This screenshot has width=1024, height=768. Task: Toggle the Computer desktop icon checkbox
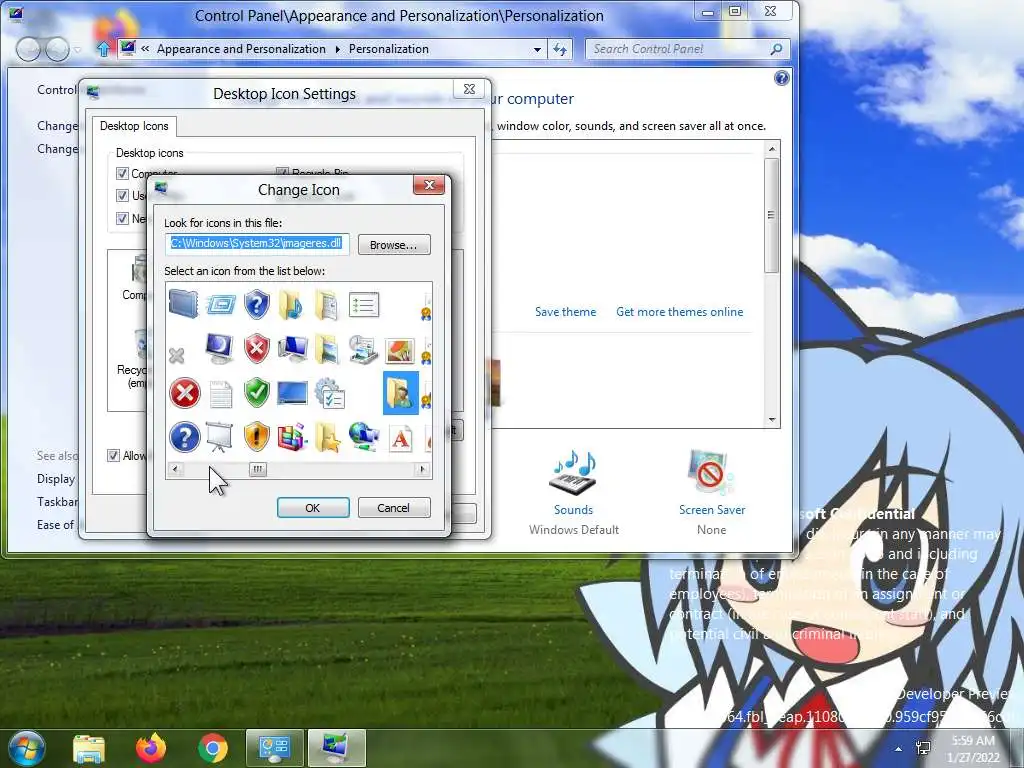(122, 173)
